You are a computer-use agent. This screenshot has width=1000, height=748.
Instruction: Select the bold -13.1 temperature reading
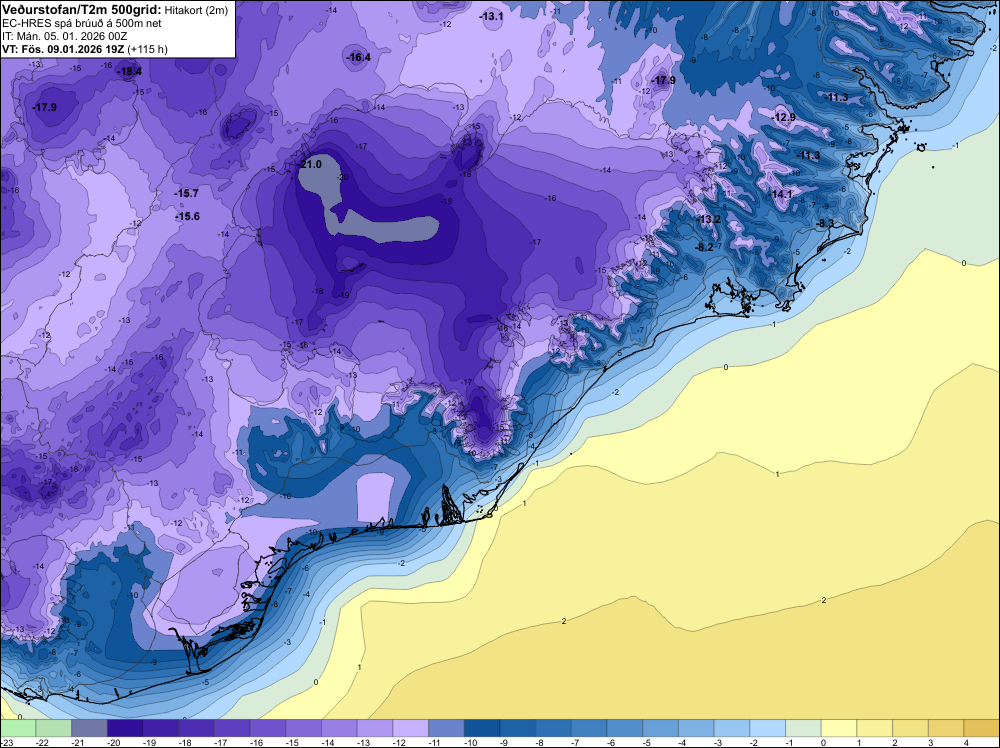click(x=492, y=17)
